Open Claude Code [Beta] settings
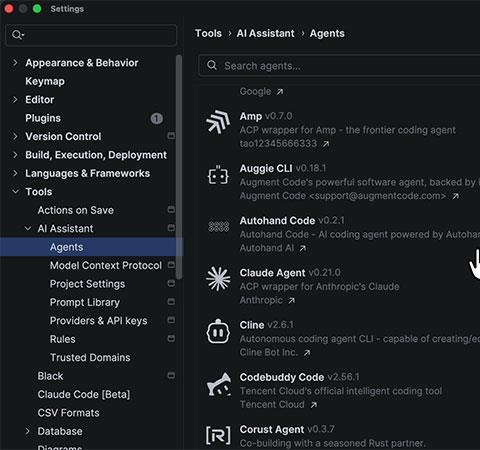The width and height of the screenshot is (480, 450). click(84, 394)
